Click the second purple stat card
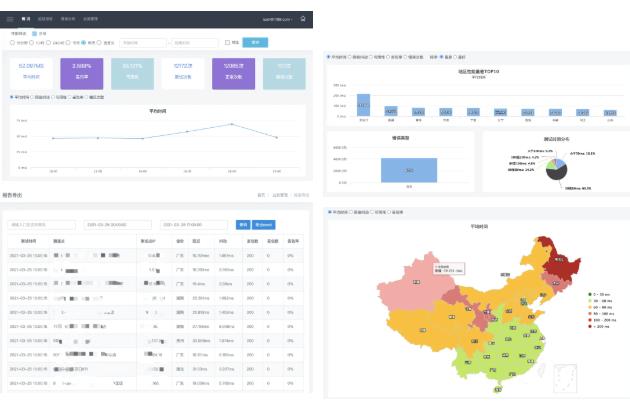Screen dimensions: 630x405 233,74
